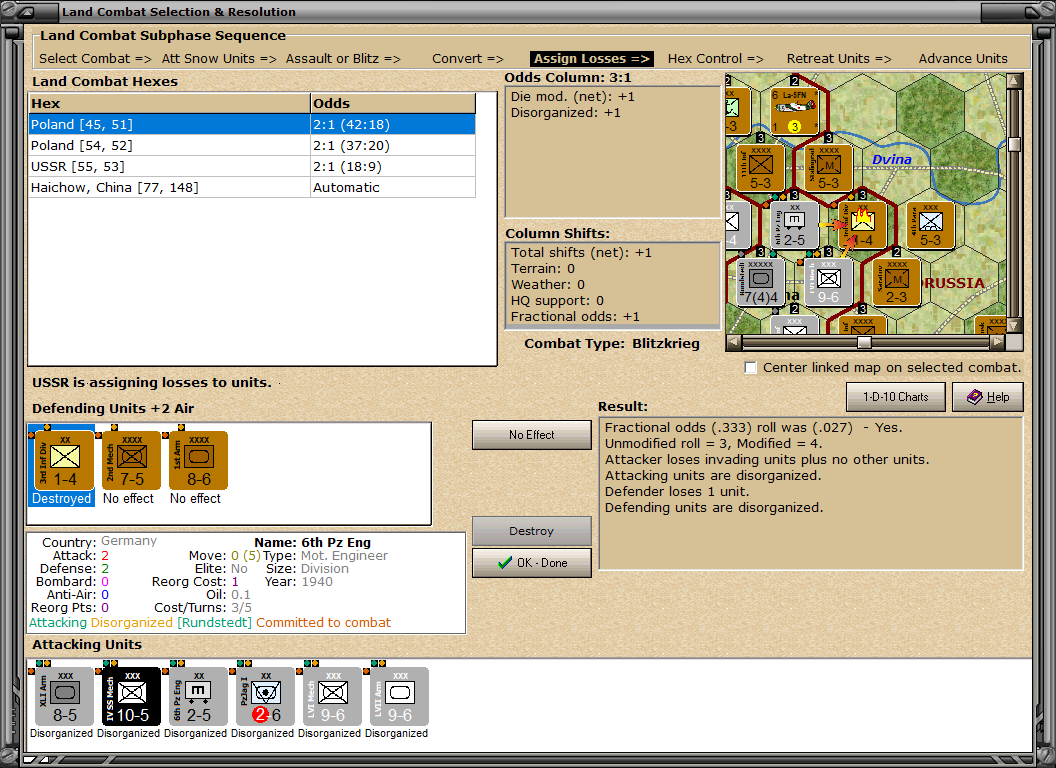Click the La-5FN aircraft counter on the map
The image size is (1056, 768).
(795, 110)
